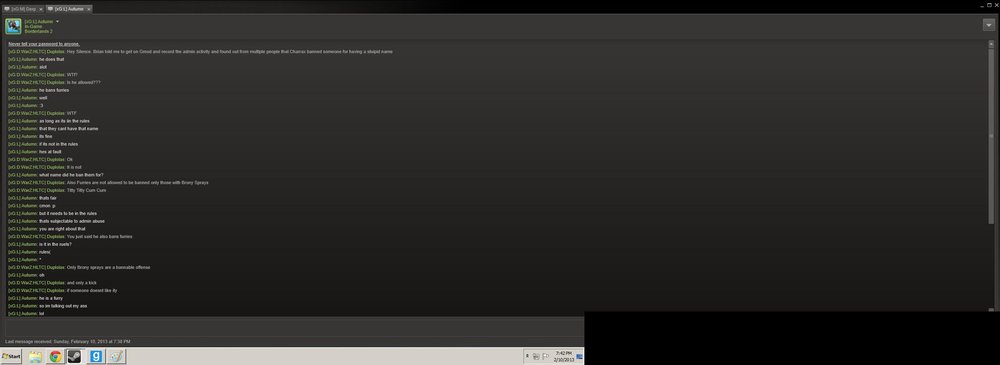The height and width of the screenshot is (365, 1000).
Task: Close the [xG:M] Derp tab
Action: [41, 9]
